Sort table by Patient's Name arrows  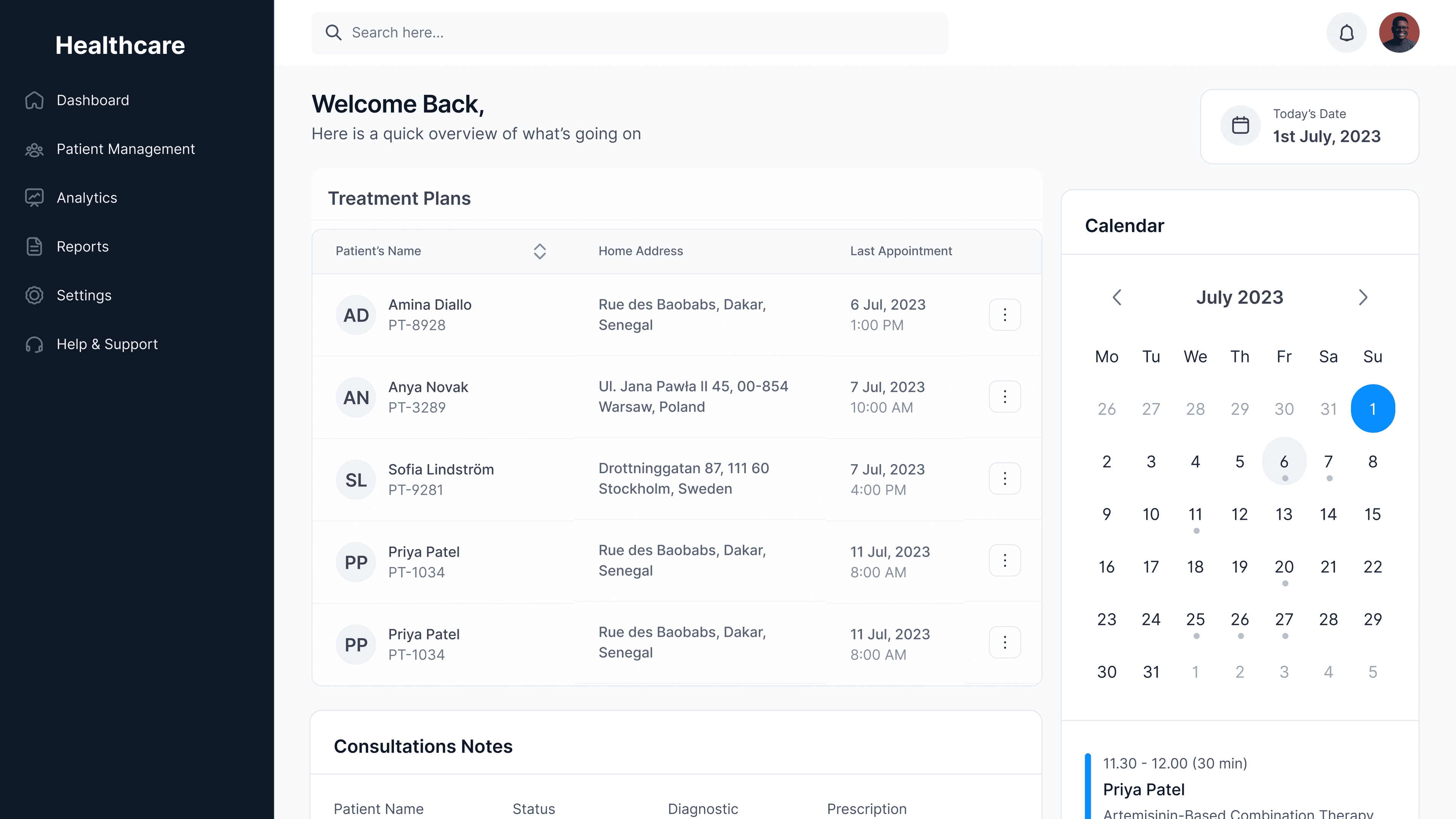[x=540, y=251]
